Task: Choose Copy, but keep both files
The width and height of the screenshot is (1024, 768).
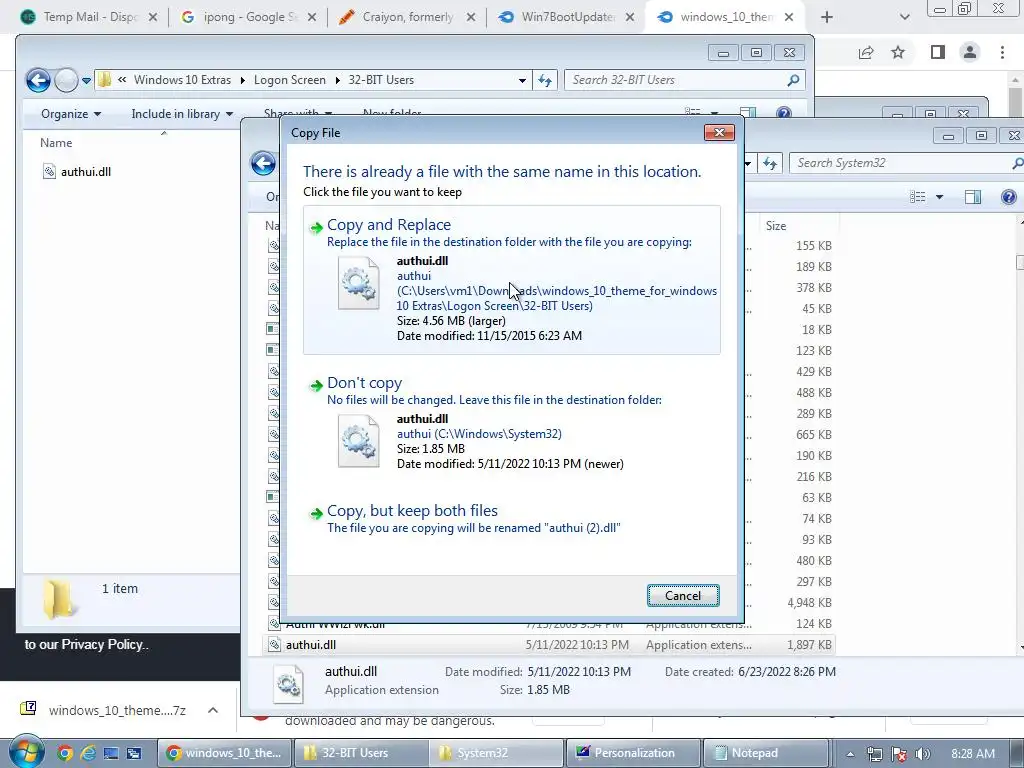Action: pyautogui.click(x=511, y=519)
